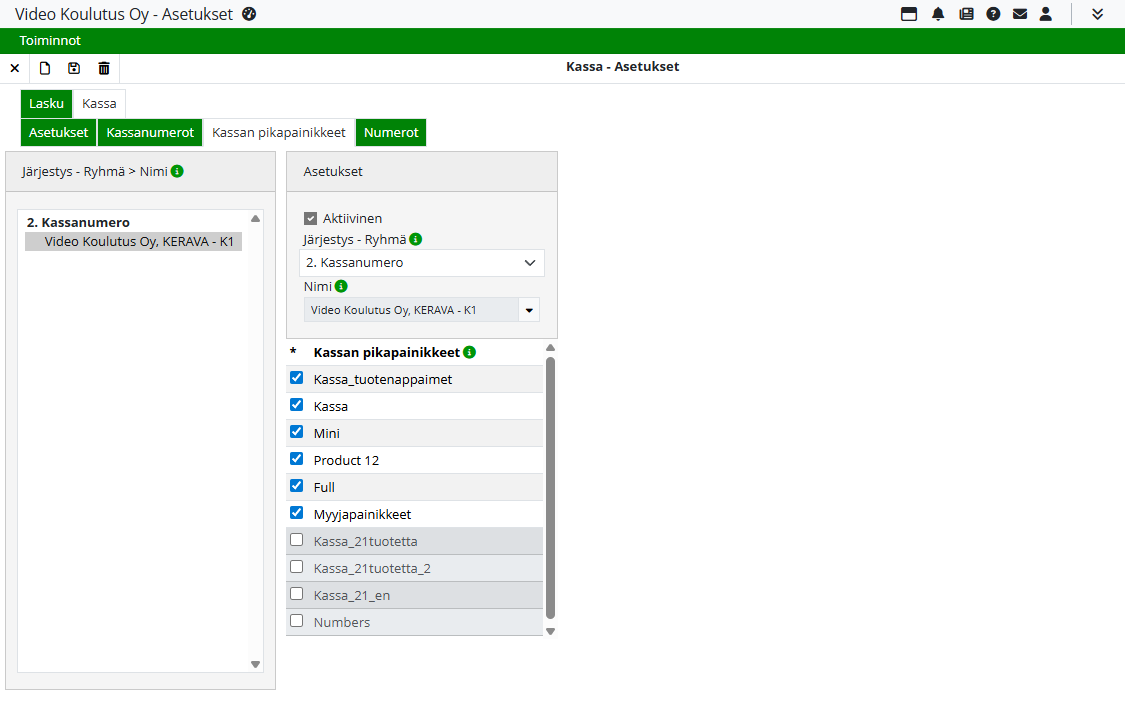This screenshot has height=728, width=1125.
Task: Open the user profile icon
Action: [x=1046, y=14]
